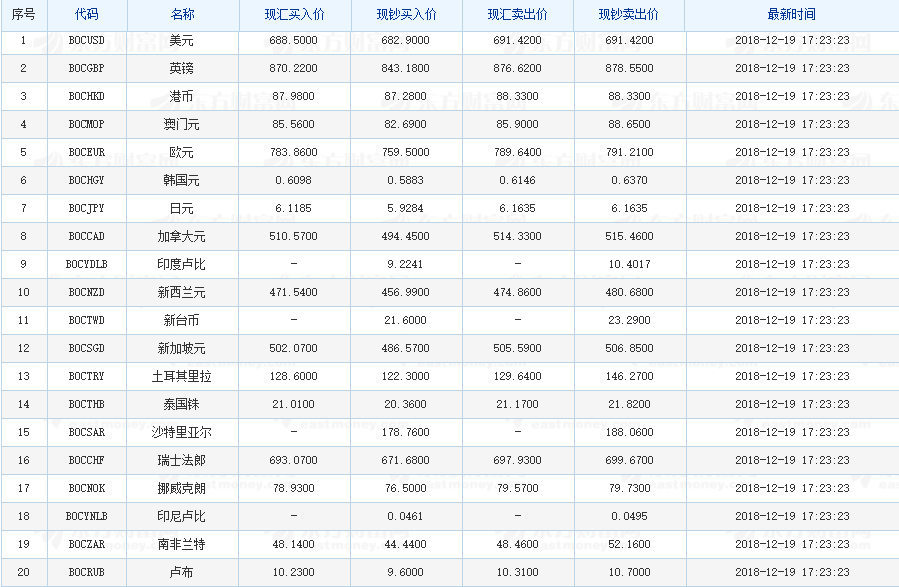Click the 印度卢比 name cell
This screenshot has width=899, height=587.
[182, 265]
